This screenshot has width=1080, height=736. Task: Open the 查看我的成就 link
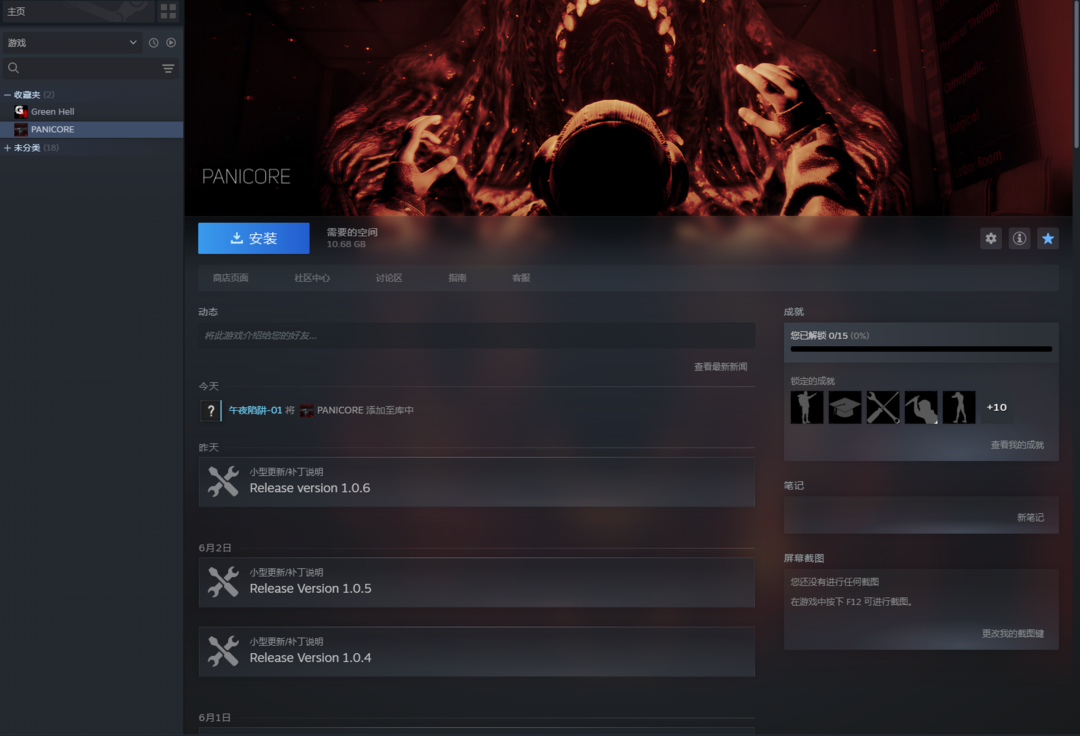pyautogui.click(x=1016, y=445)
